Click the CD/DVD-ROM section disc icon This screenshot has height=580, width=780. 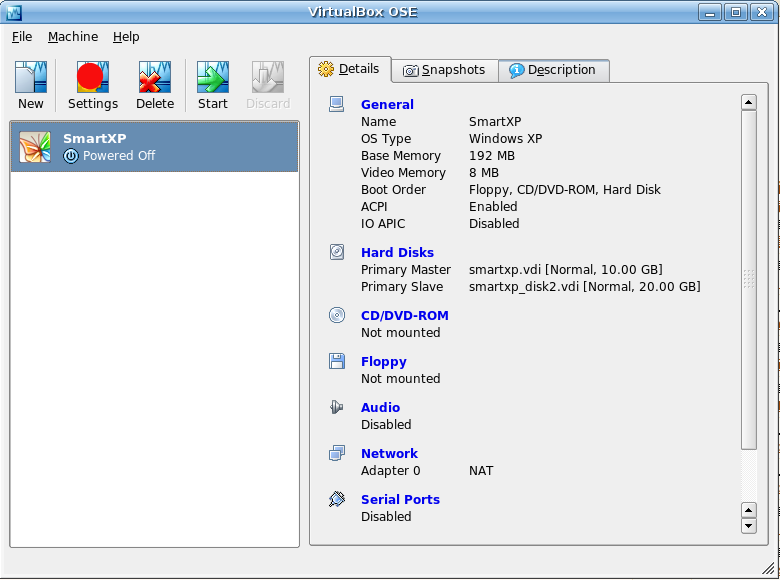[x=337, y=315]
